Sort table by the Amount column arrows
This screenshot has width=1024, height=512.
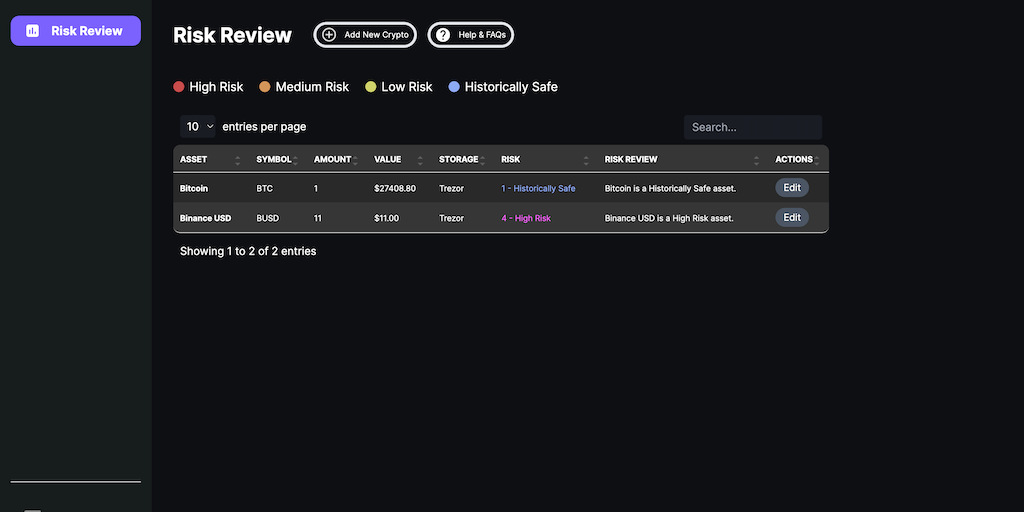355,160
